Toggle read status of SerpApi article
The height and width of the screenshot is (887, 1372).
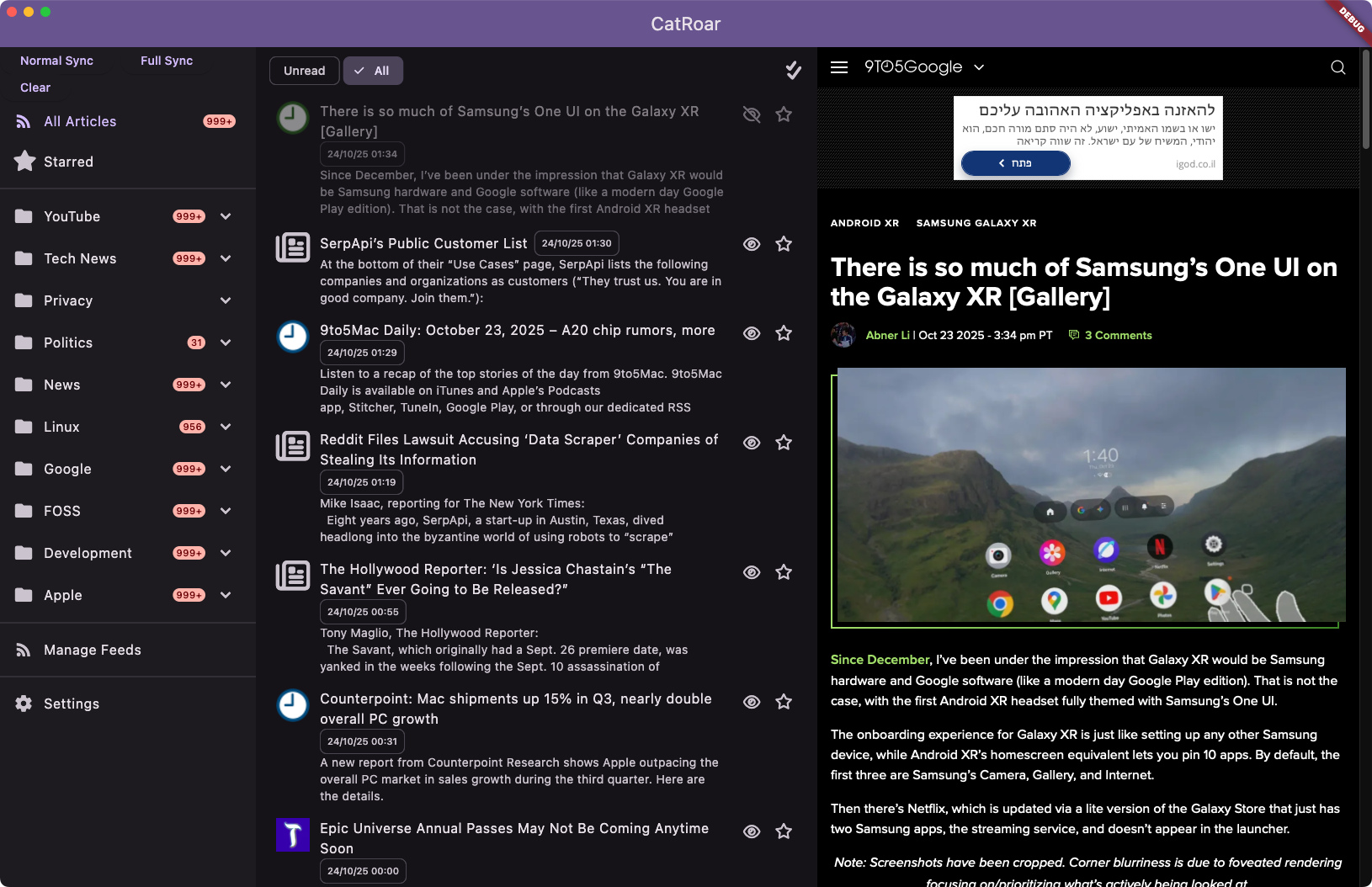[x=752, y=244]
